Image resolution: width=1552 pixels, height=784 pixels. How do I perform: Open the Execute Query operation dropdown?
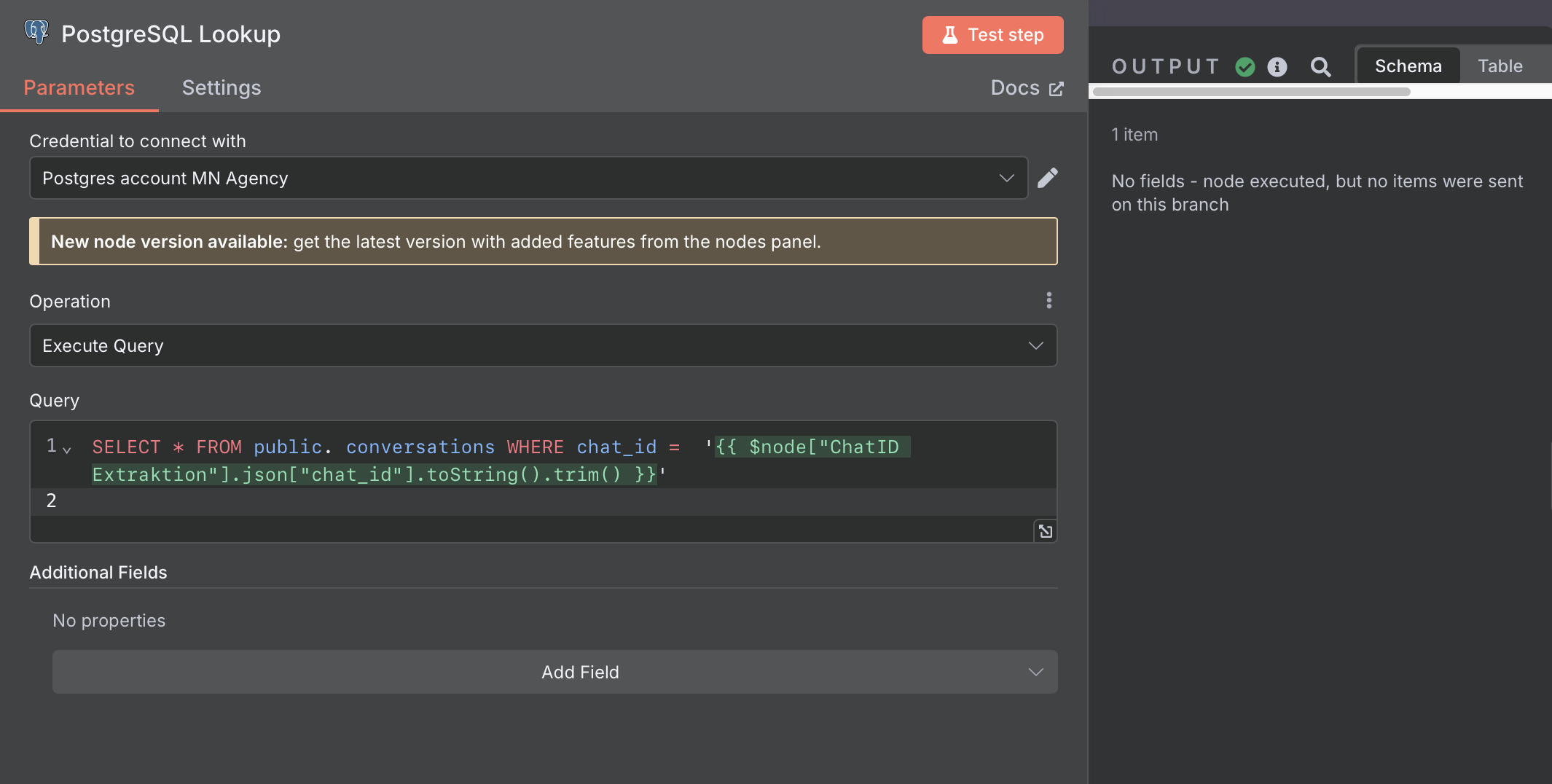click(543, 345)
